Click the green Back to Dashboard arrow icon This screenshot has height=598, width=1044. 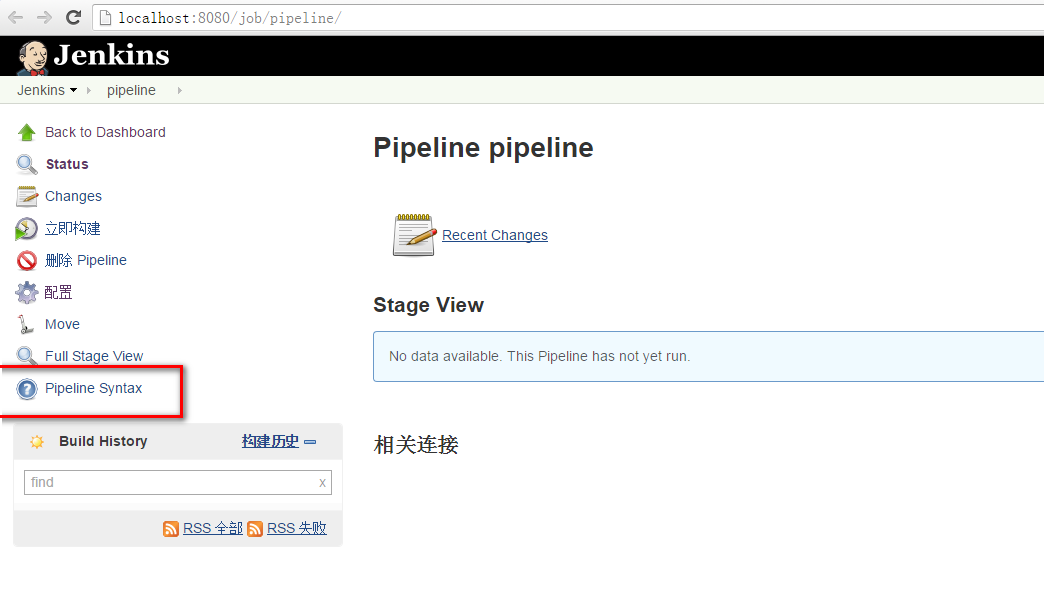[27, 133]
